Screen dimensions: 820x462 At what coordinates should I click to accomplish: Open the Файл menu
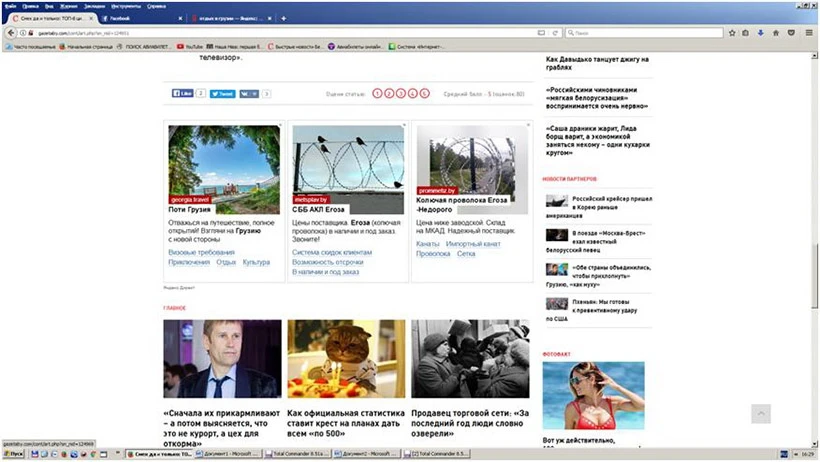click(10, 6)
